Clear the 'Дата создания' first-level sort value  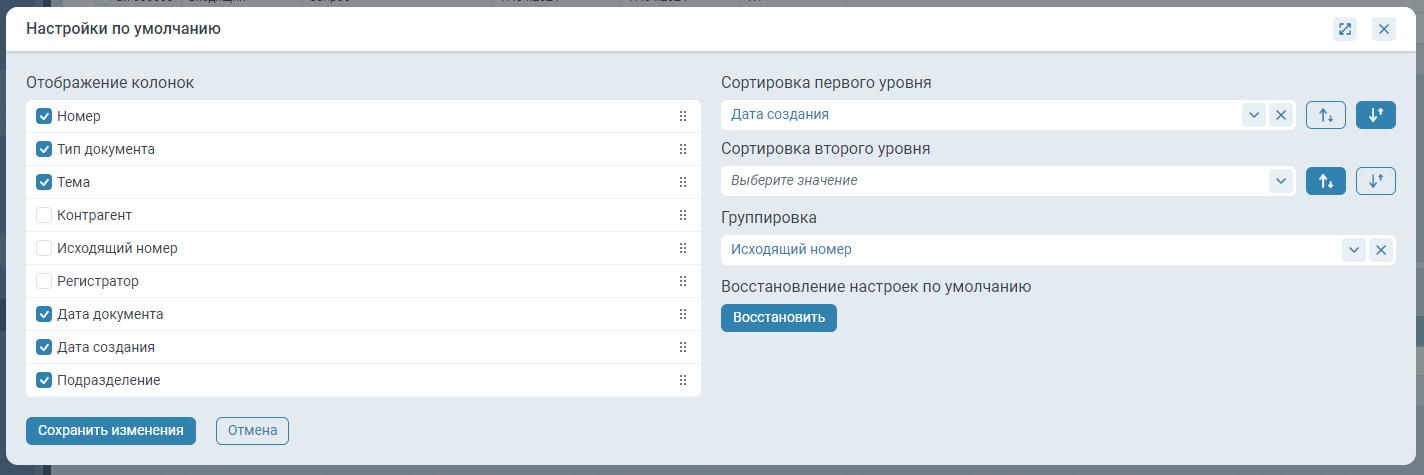1280,115
